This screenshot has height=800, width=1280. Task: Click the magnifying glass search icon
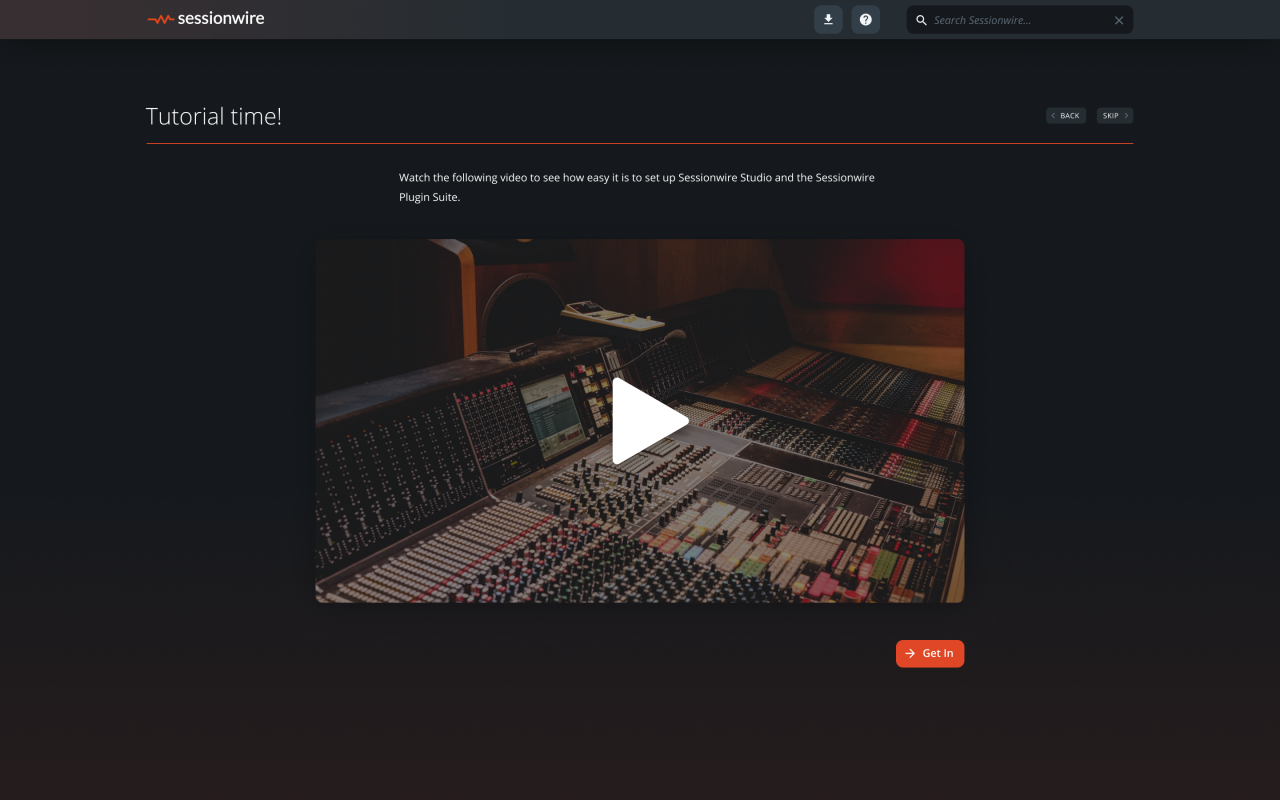tap(922, 20)
